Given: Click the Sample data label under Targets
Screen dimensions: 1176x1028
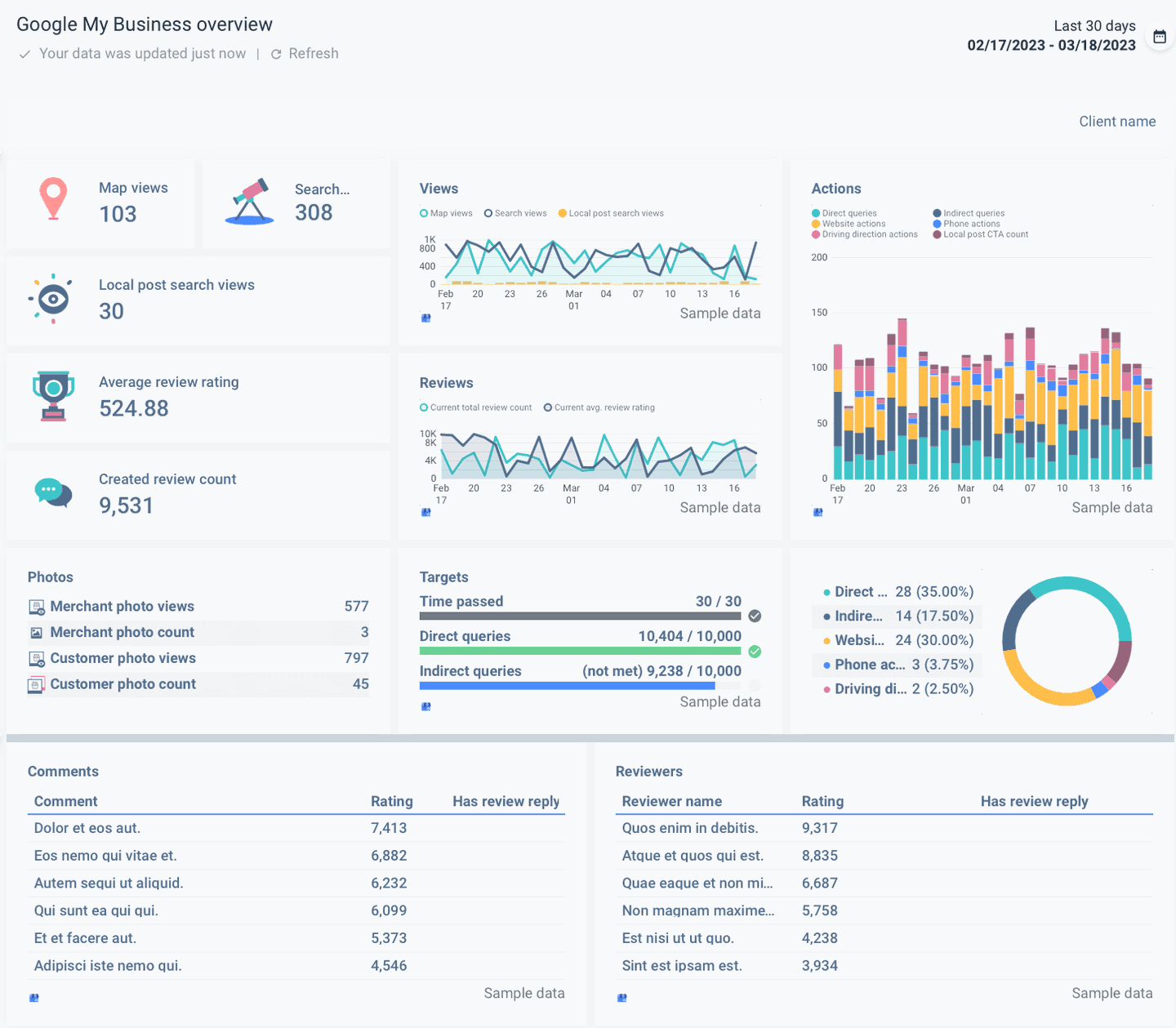Looking at the screenshot, I should point(720,701).
